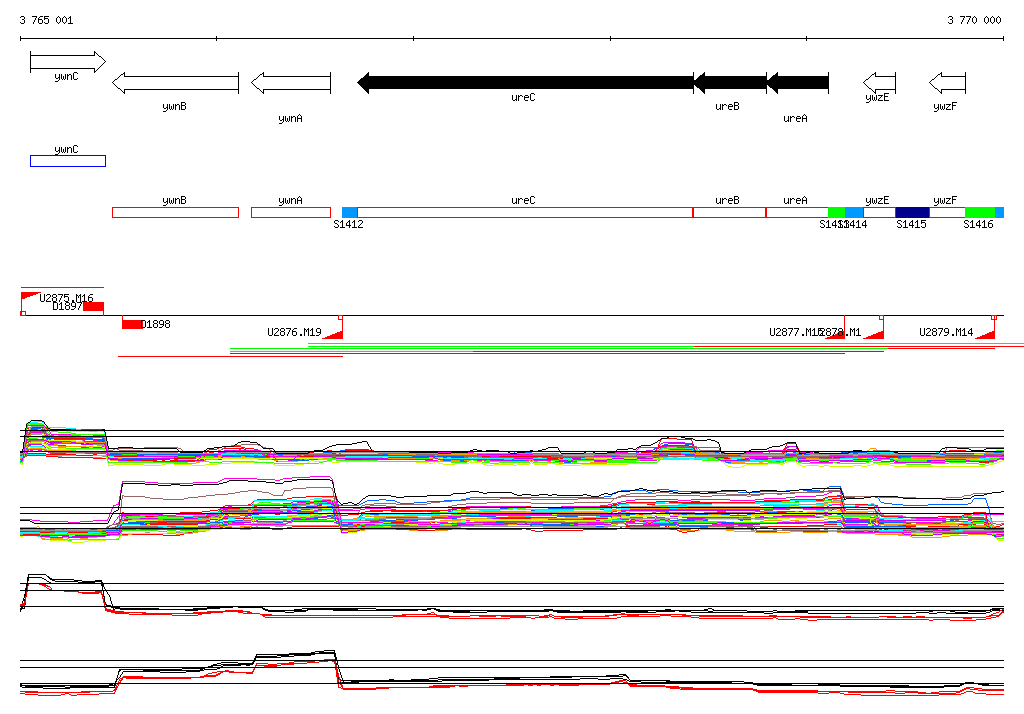Select the large black ureC gene arrow
This screenshot has height=714, width=1024.
(x=525, y=83)
